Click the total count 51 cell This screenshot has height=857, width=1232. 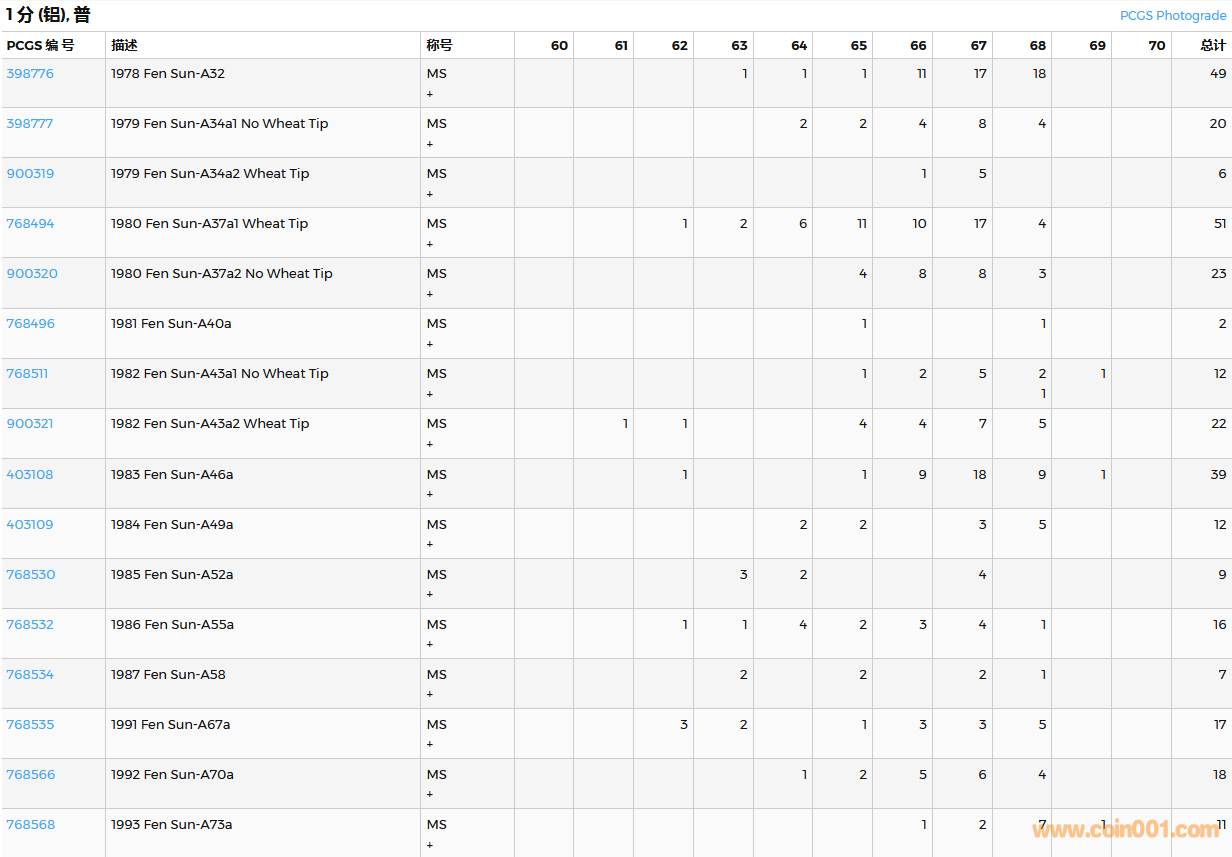coord(1219,224)
